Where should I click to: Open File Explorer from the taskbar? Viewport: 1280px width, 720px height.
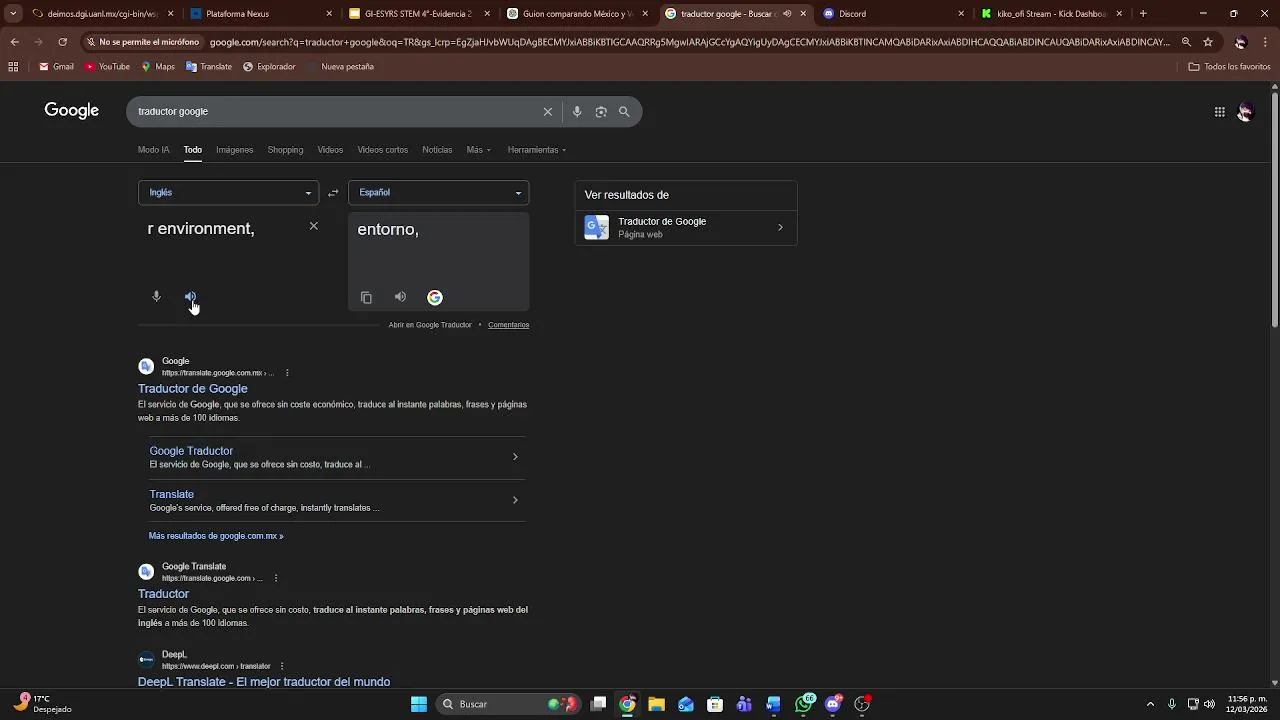[x=656, y=704]
